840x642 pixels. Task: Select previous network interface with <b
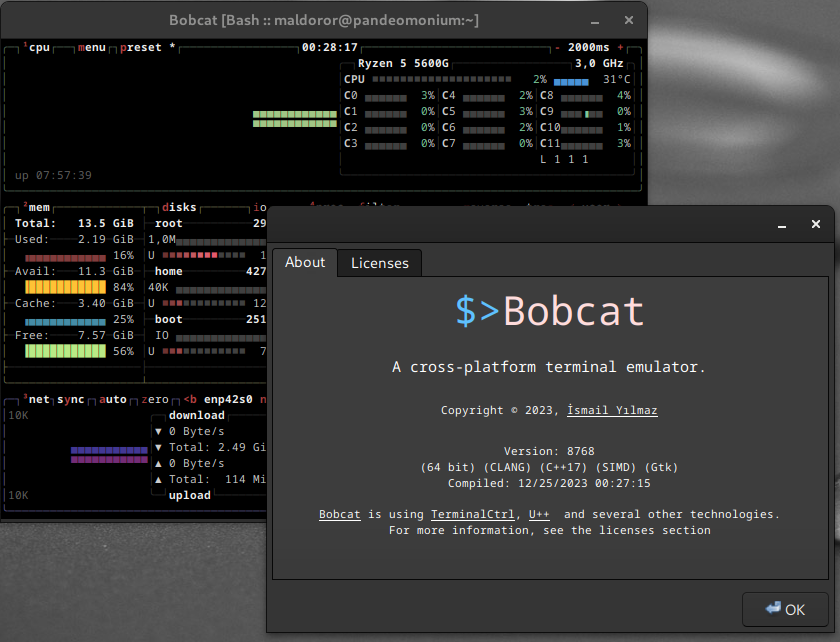(190, 399)
